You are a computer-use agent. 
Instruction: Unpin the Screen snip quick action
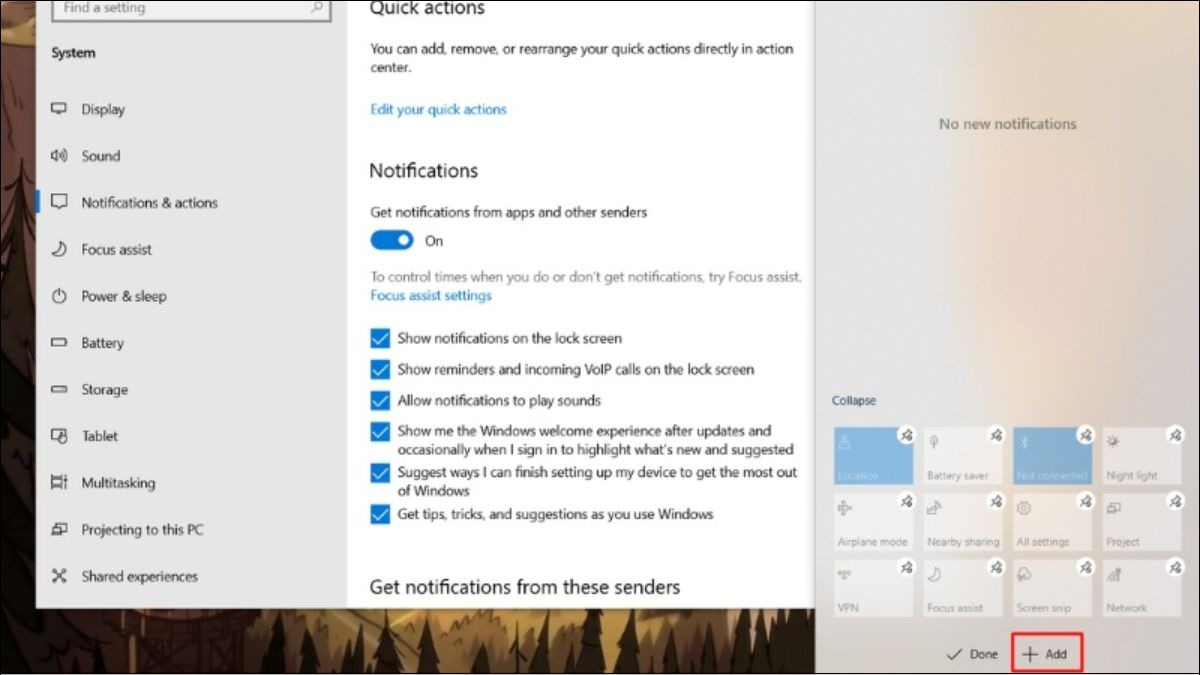point(1086,567)
